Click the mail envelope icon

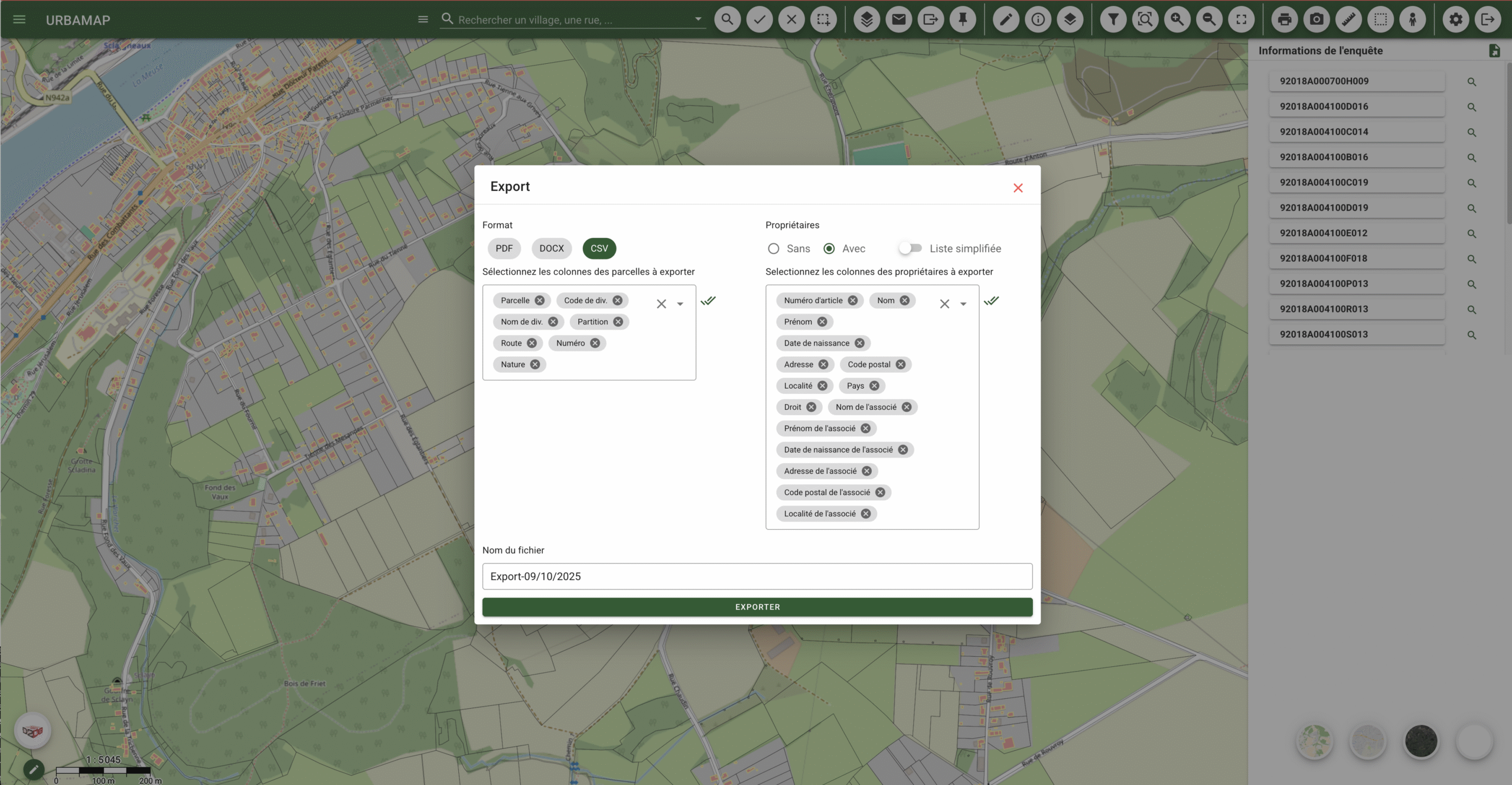click(x=898, y=19)
